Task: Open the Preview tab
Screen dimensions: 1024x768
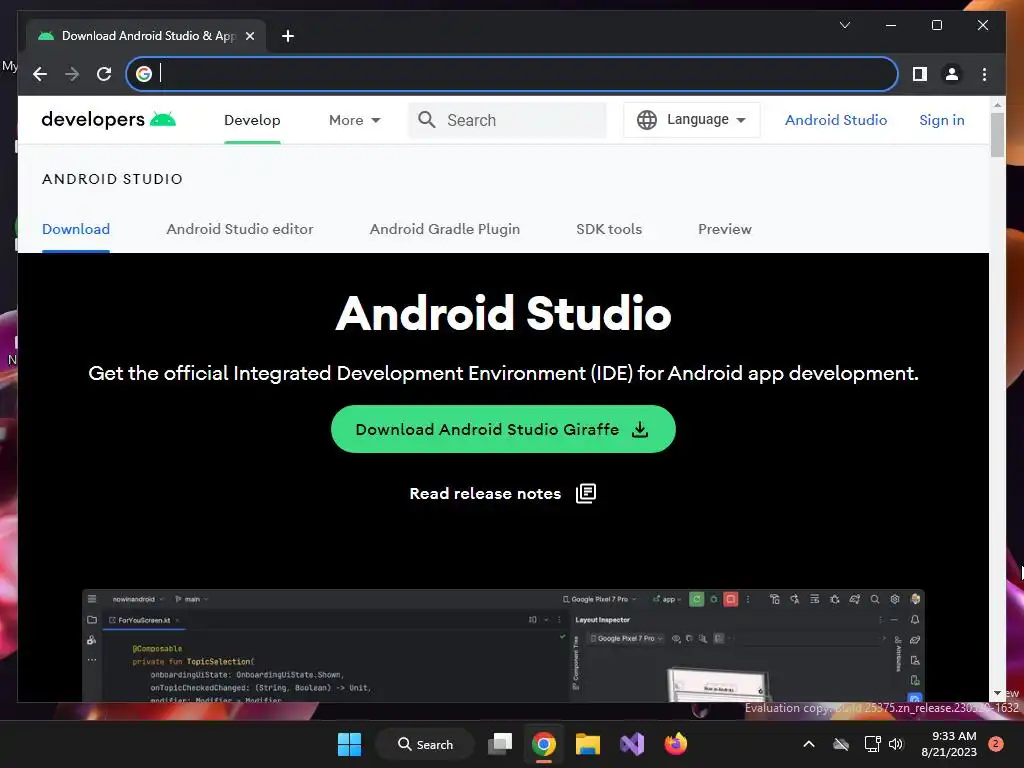Action: point(724,229)
